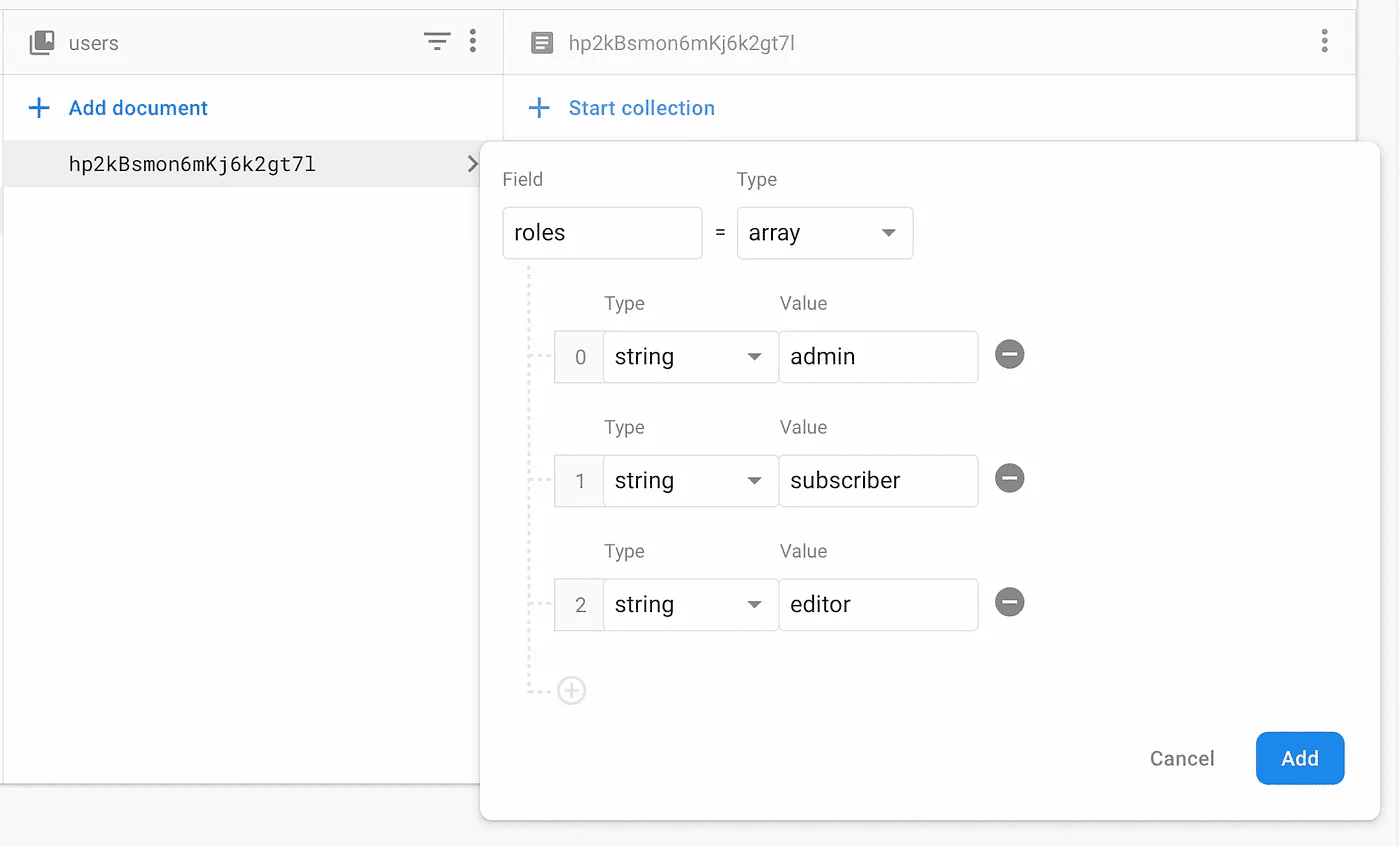Add a new array element with plus icon
This screenshot has width=1400, height=846.
571,691
